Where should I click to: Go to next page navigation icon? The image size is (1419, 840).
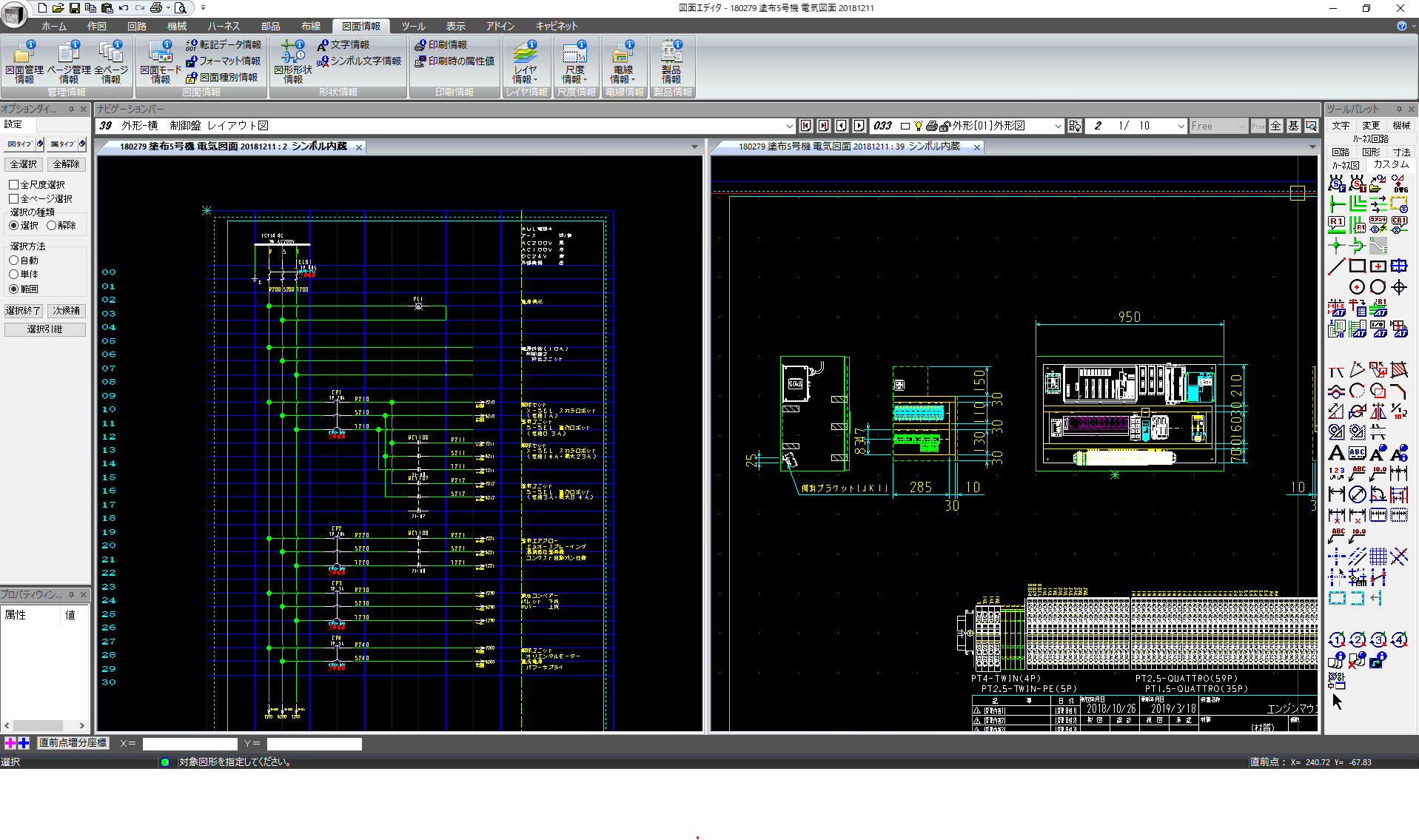point(859,126)
